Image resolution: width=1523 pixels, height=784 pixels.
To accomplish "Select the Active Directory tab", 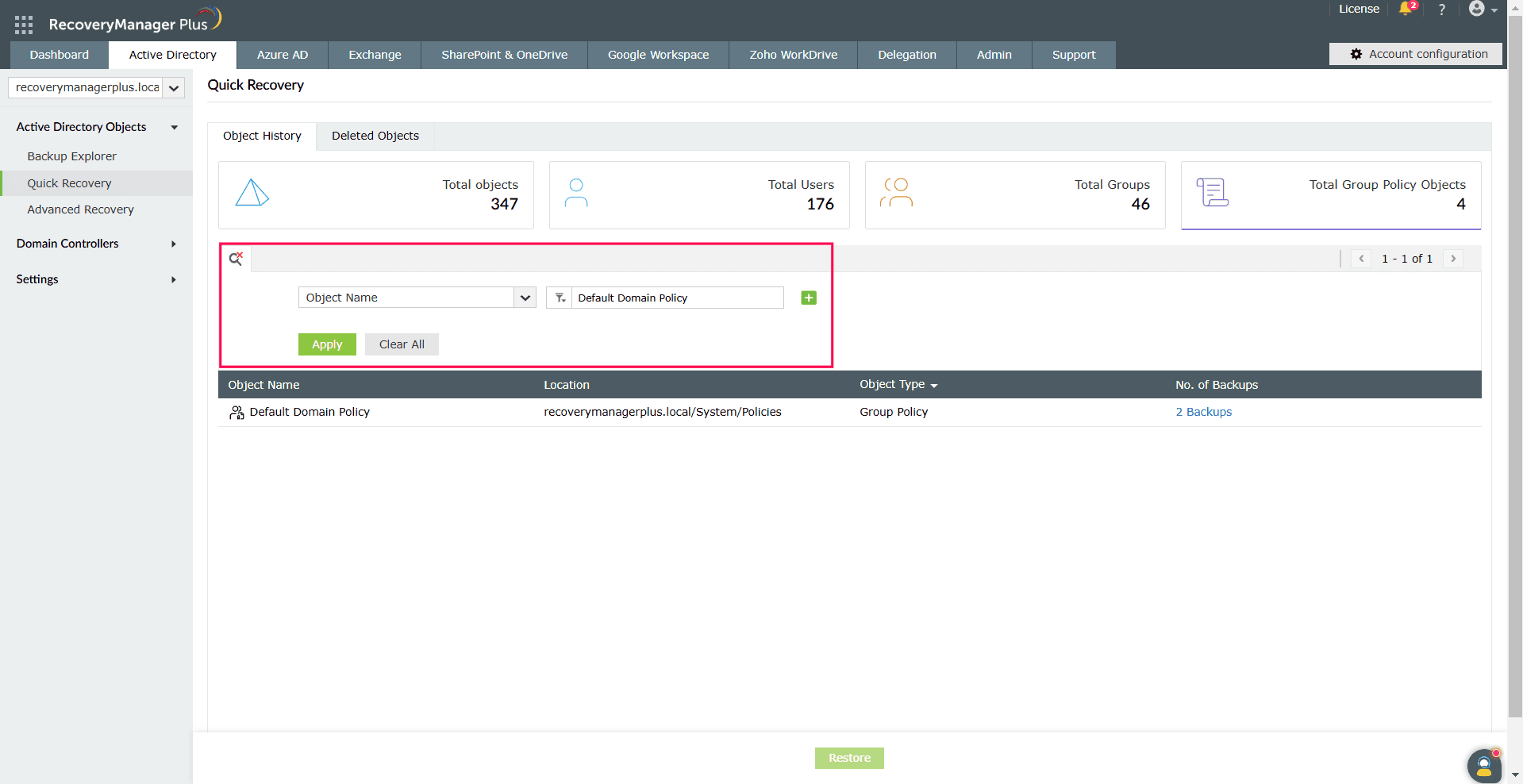I will coord(173,55).
